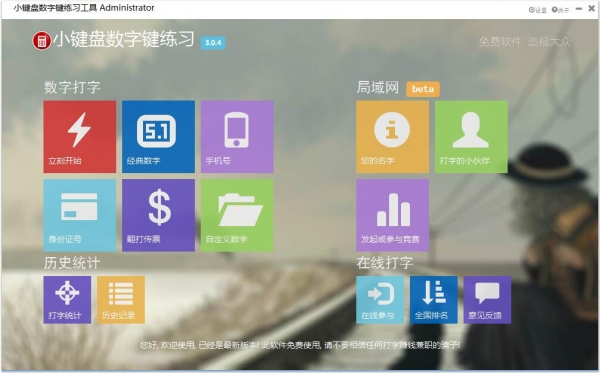Click the 小键盘数字键练习 title text
The image size is (600, 373).
point(123,39)
